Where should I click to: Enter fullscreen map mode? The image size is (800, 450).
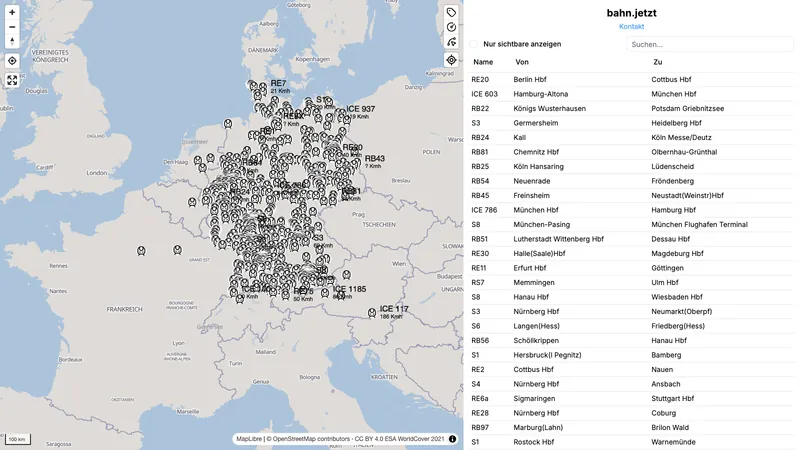point(12,80)
